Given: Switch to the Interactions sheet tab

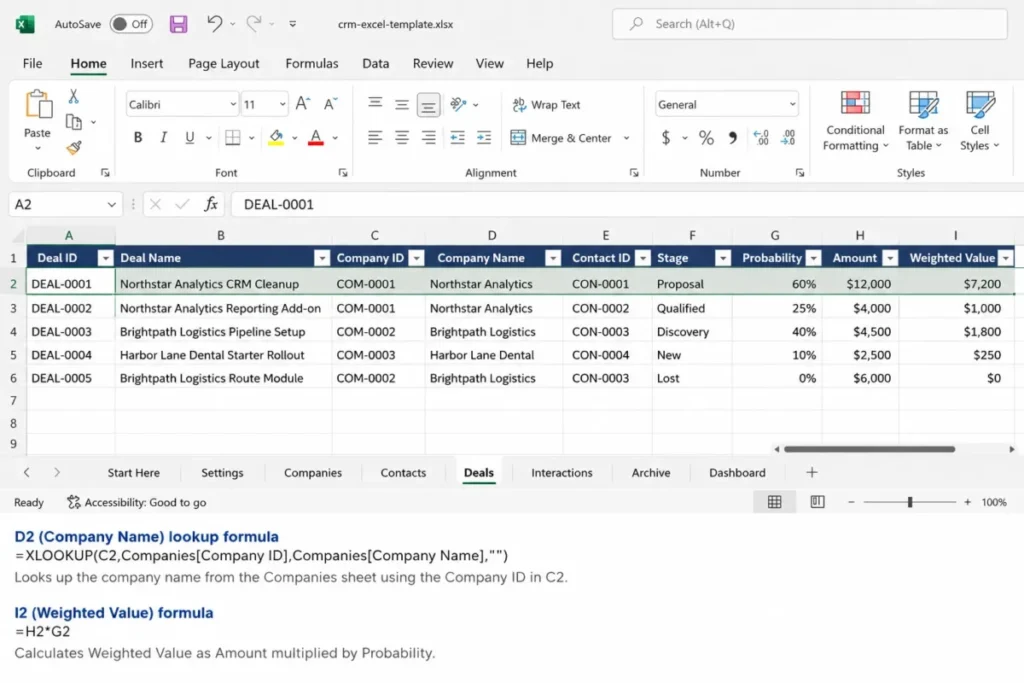Looking at the screenshot, I should tap(562, 473).
